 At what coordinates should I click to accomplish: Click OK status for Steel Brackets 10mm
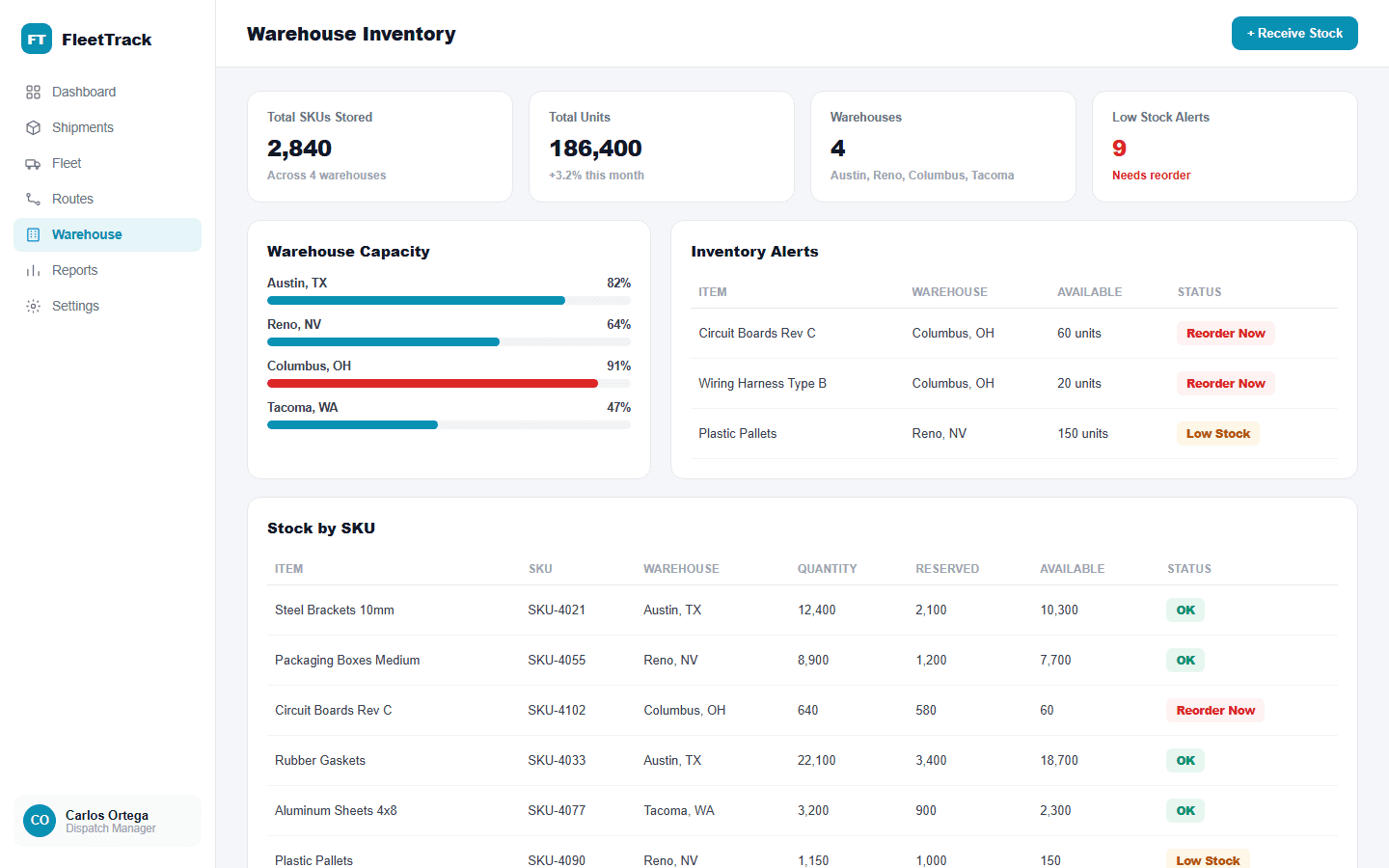1185,610
